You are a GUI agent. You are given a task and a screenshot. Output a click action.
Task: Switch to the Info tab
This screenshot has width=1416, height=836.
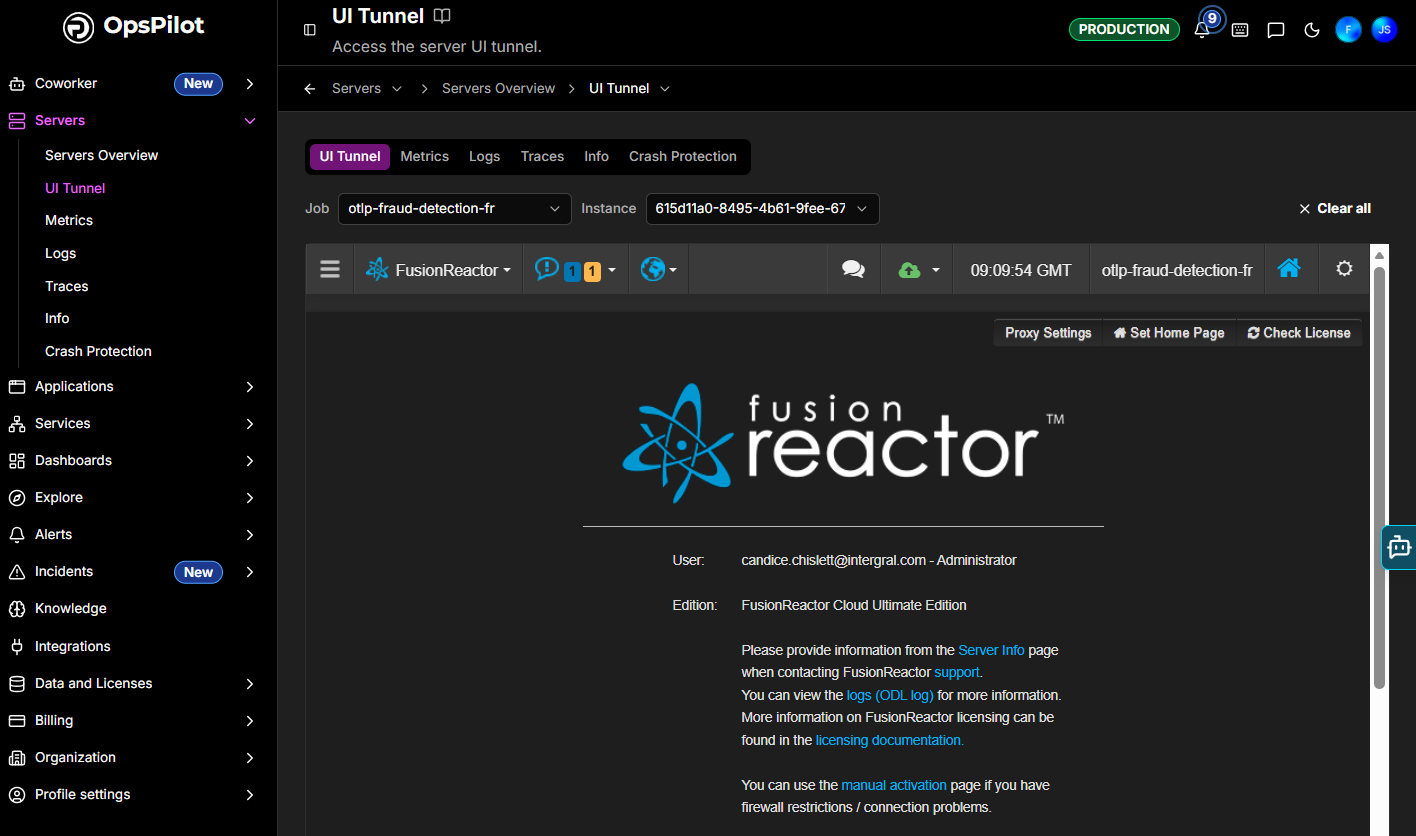coord(597,157)
